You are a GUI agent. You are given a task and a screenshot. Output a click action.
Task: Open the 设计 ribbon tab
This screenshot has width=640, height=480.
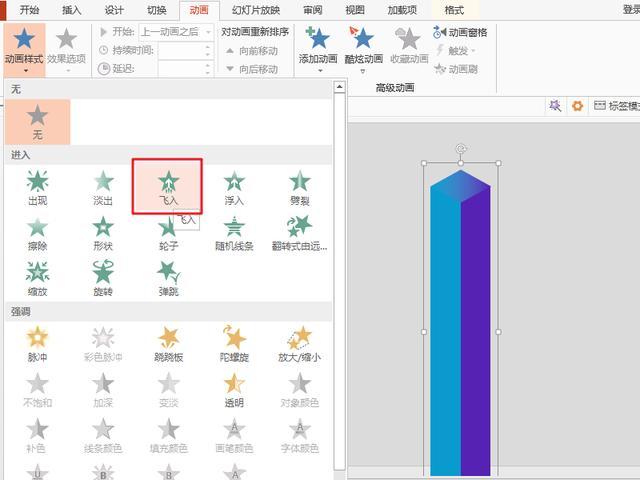tap(114, 10)
